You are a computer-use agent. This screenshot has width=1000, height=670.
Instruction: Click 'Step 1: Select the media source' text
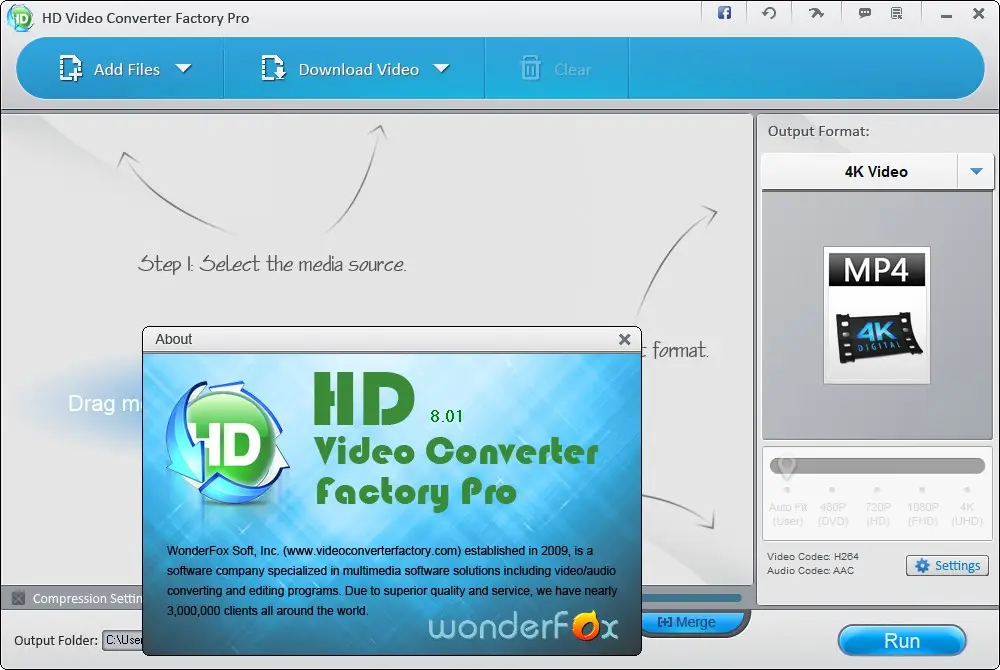[x=272, y=264]
